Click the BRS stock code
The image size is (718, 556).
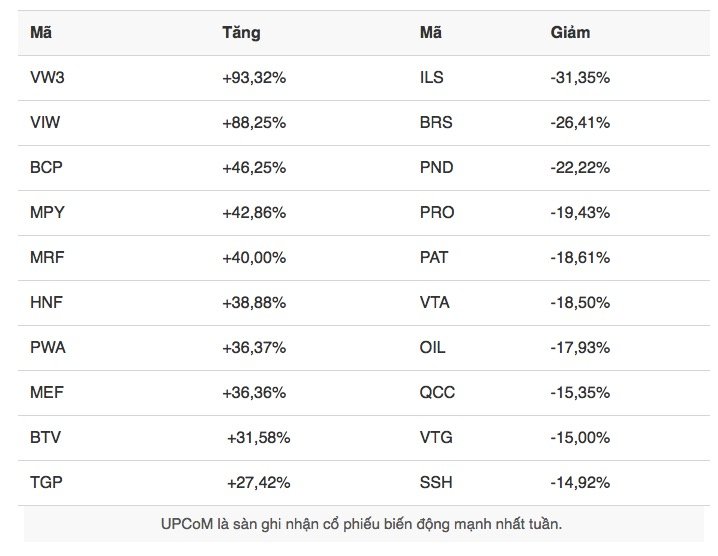[x=436, y=122]
